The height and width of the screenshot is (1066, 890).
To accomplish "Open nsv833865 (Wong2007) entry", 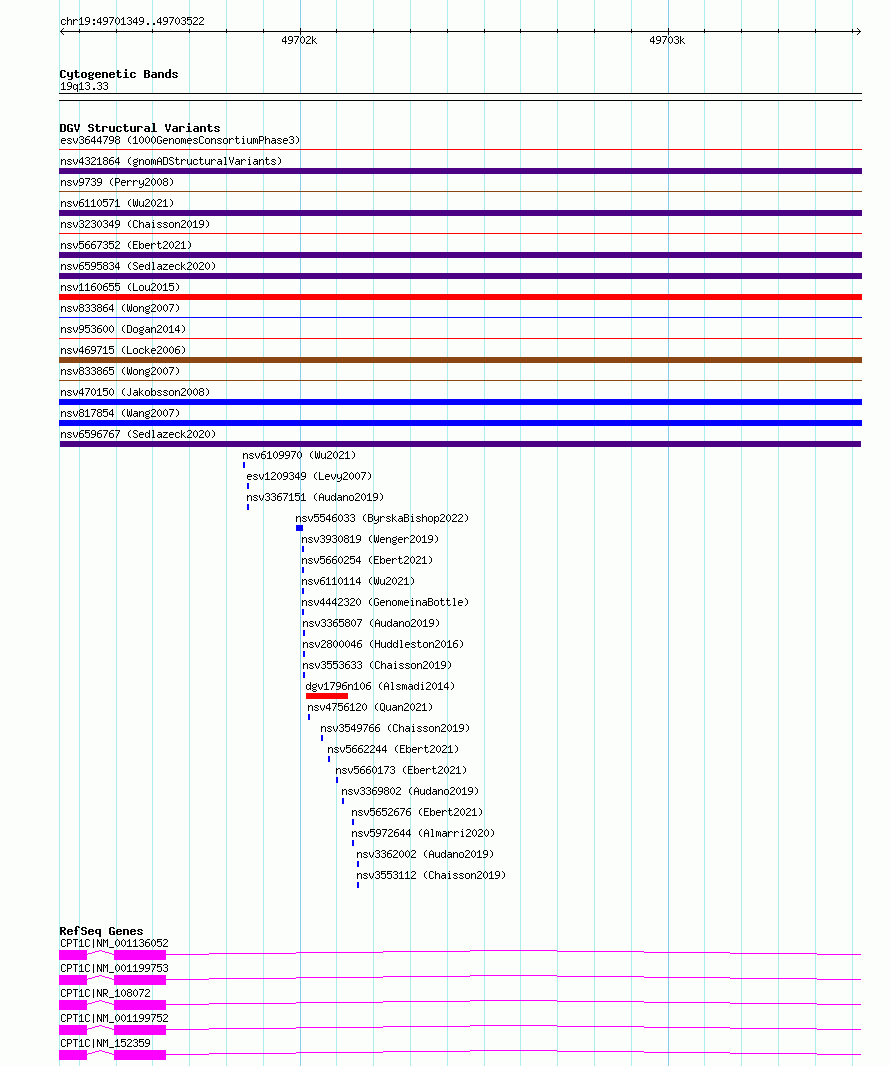I will coord(120,372).
